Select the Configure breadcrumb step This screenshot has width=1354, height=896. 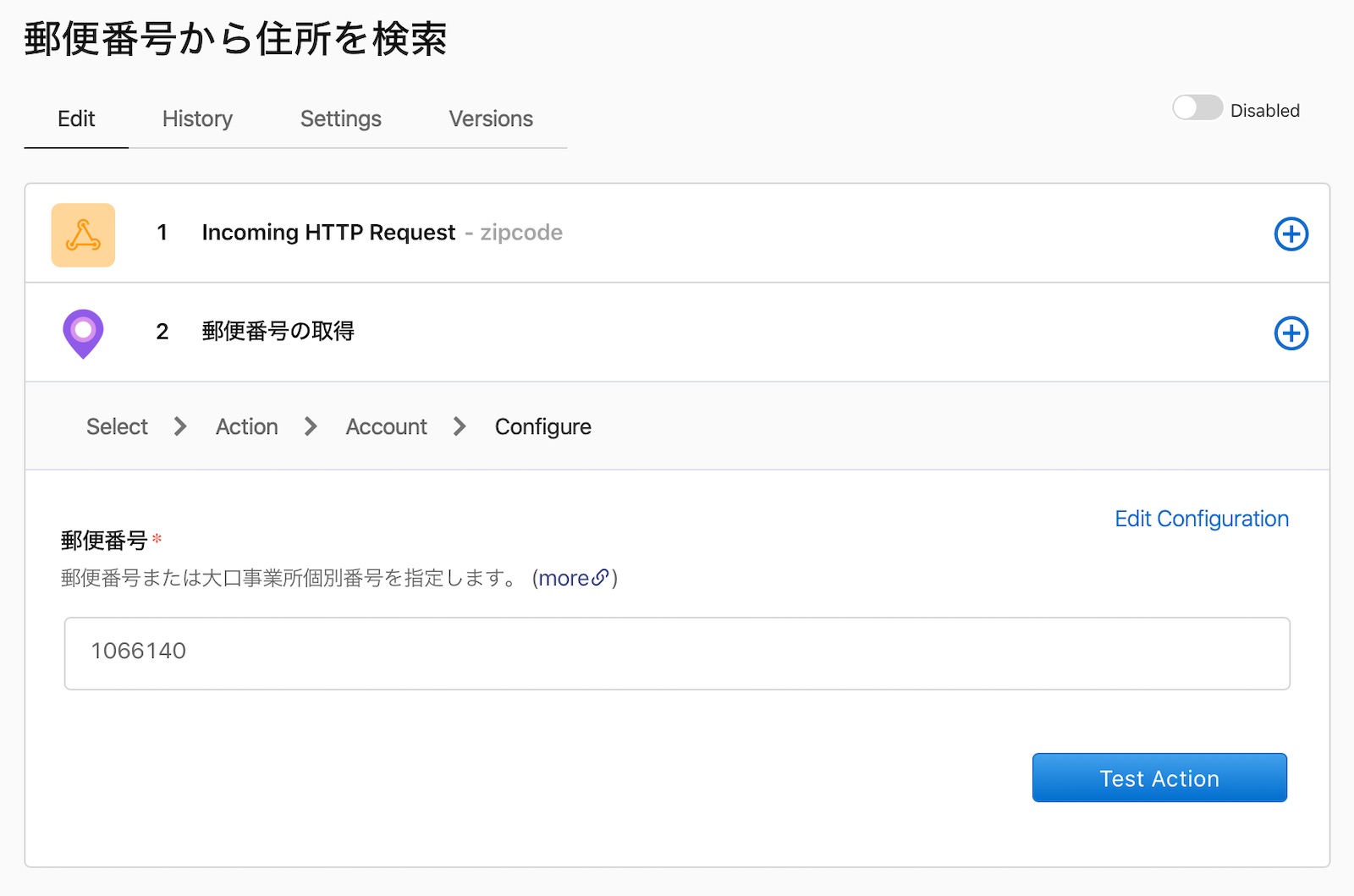tap(542, 426)
